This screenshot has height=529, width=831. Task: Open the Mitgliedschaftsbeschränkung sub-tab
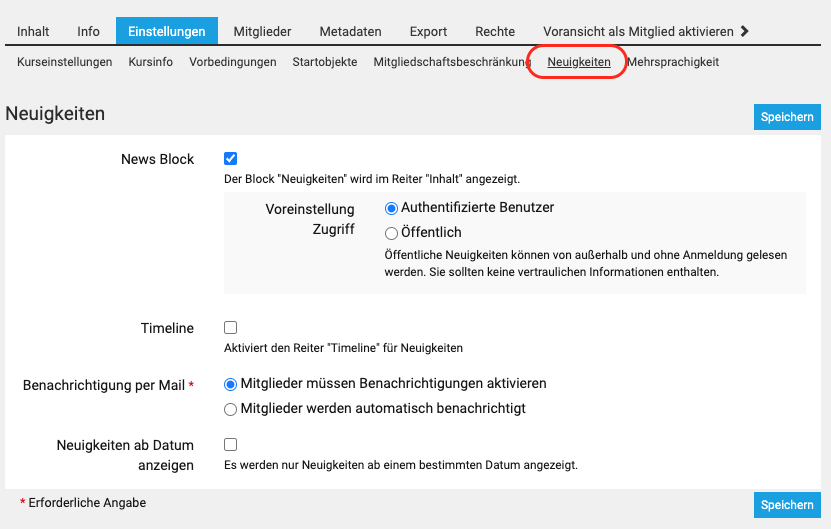(x=451, y=62)
